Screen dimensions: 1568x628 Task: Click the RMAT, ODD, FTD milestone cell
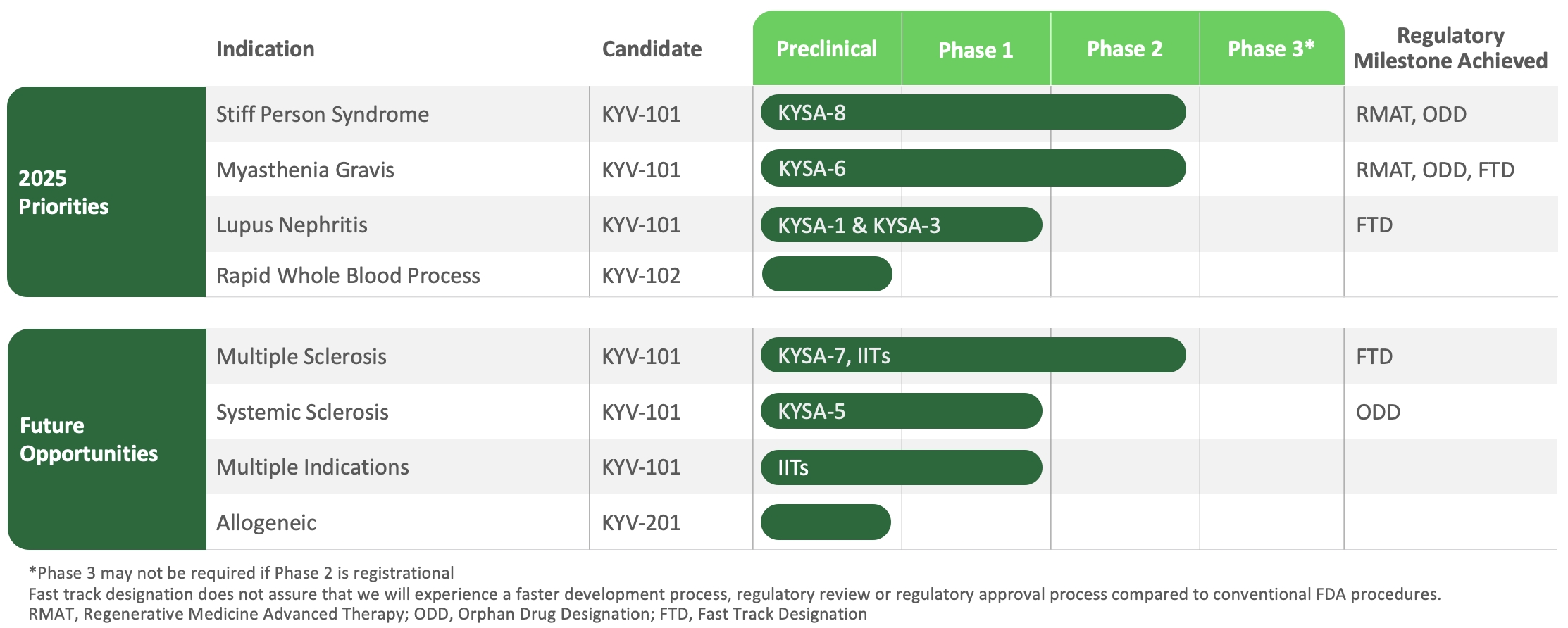pyautogui.click(x=1435, y=170)
